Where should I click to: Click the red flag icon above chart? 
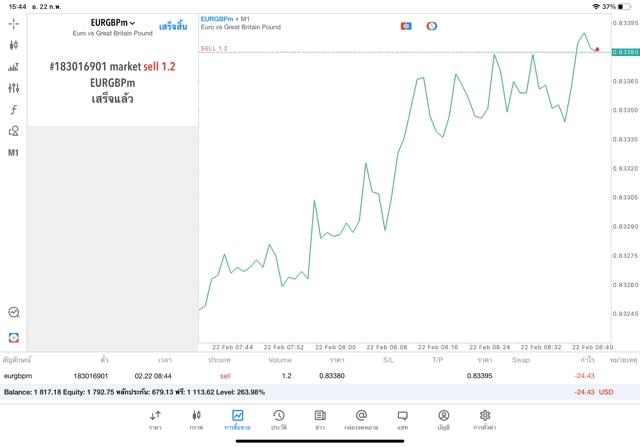(406, 25)
